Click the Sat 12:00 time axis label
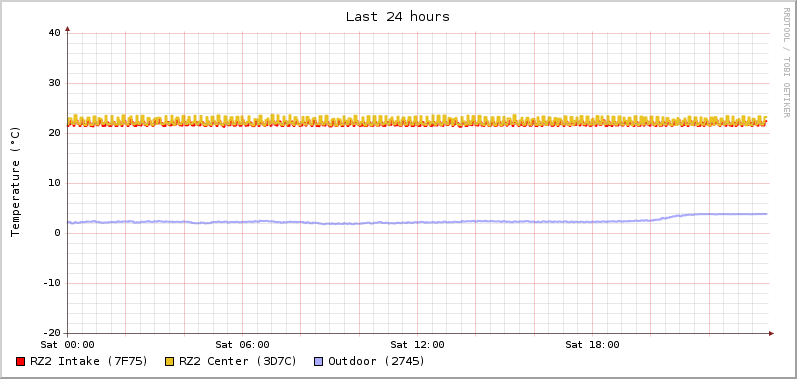This screenshot has width=797, height=379. click(x=417, y=345)
